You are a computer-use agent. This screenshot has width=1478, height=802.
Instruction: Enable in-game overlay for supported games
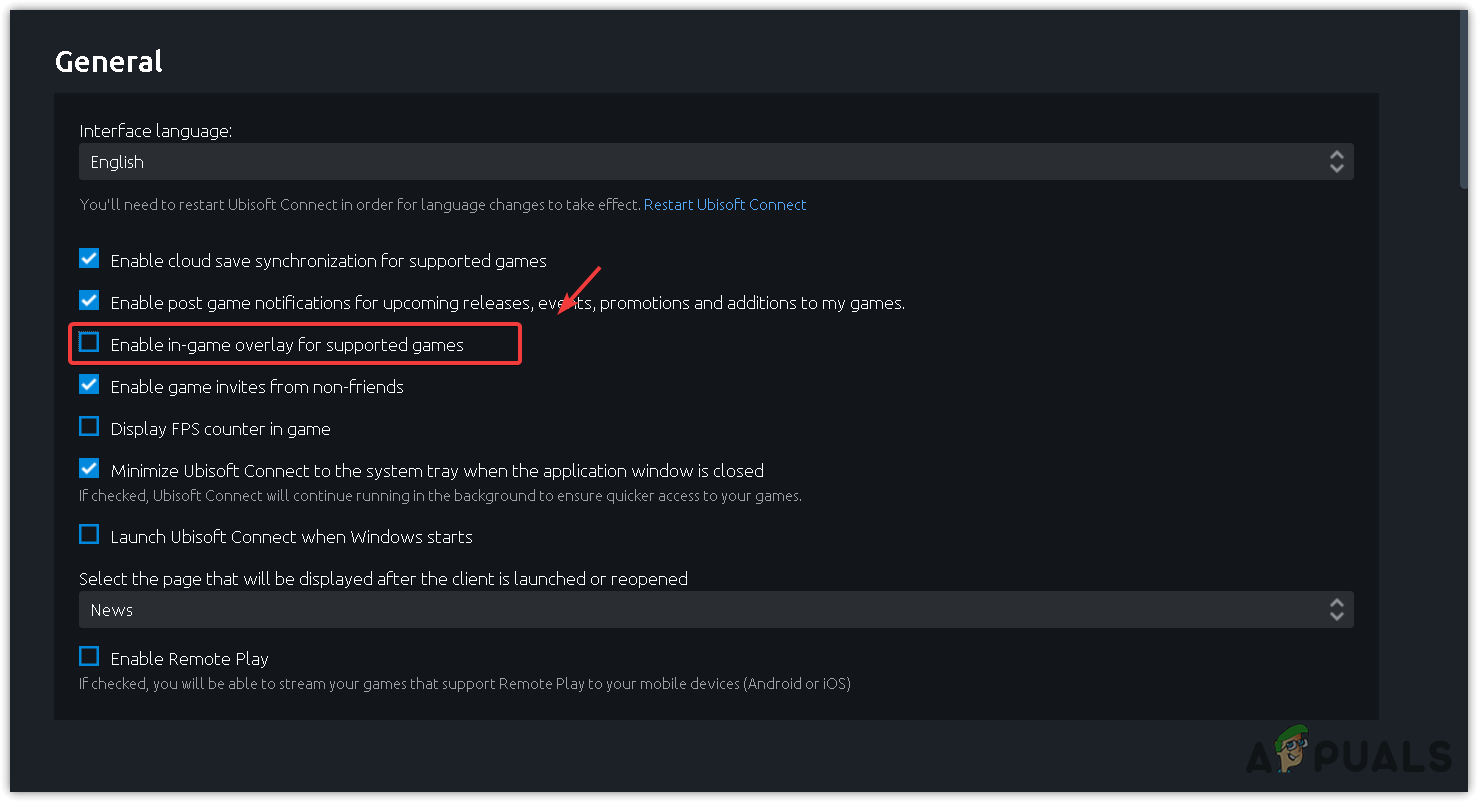pyautogui.click(x=90, y=343)
